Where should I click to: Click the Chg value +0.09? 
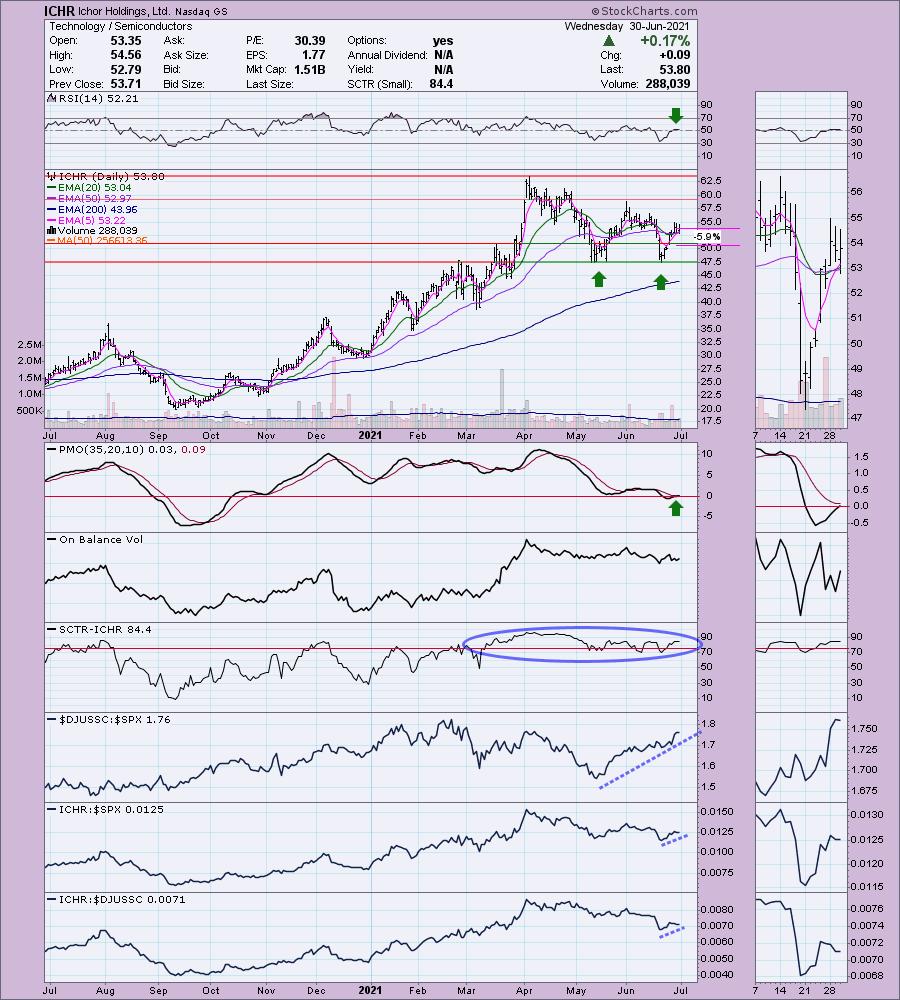click(674, 55)
